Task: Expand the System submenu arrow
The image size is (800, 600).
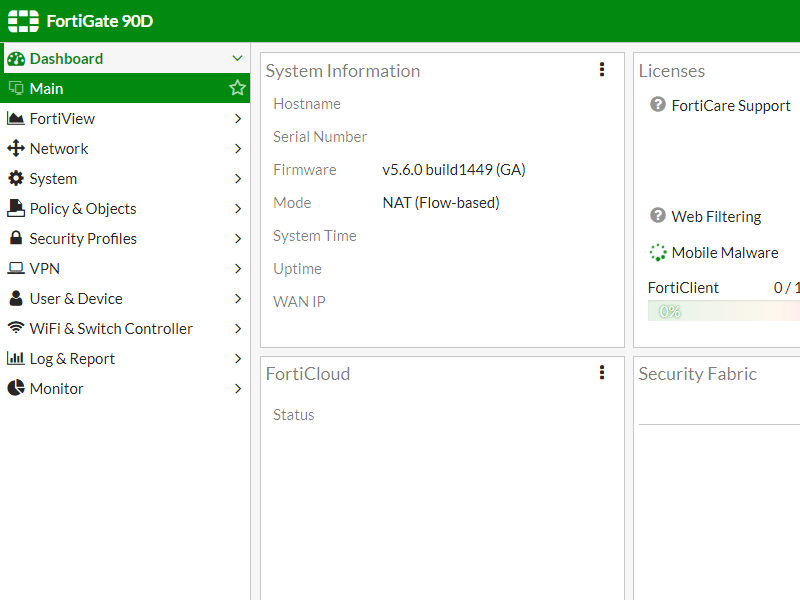Action: [x=238, y=179]
